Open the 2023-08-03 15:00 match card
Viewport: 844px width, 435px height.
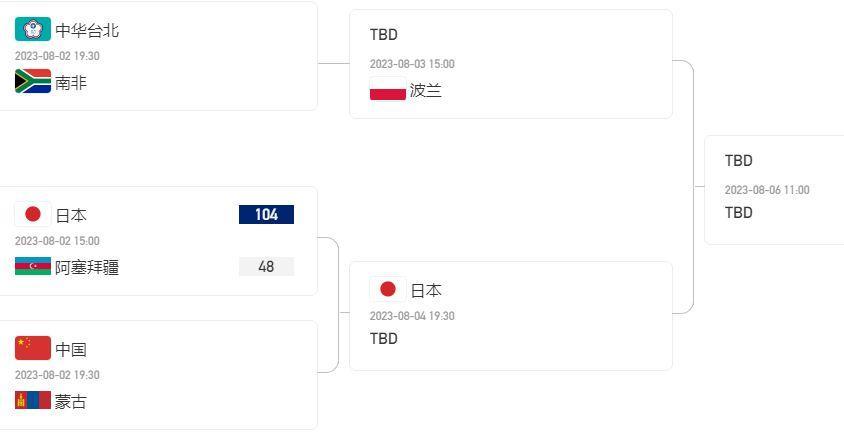point(510,64)
